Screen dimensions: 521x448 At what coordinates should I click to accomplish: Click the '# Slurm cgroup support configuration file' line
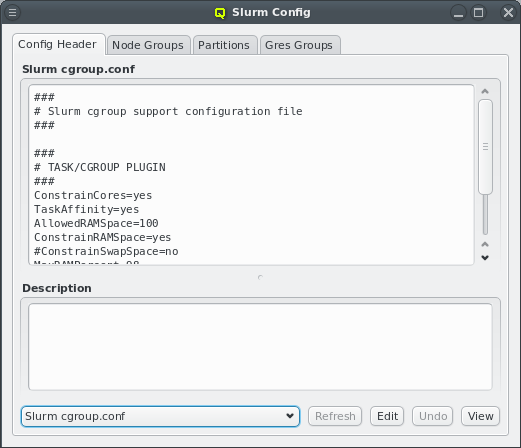pos(168,111)
